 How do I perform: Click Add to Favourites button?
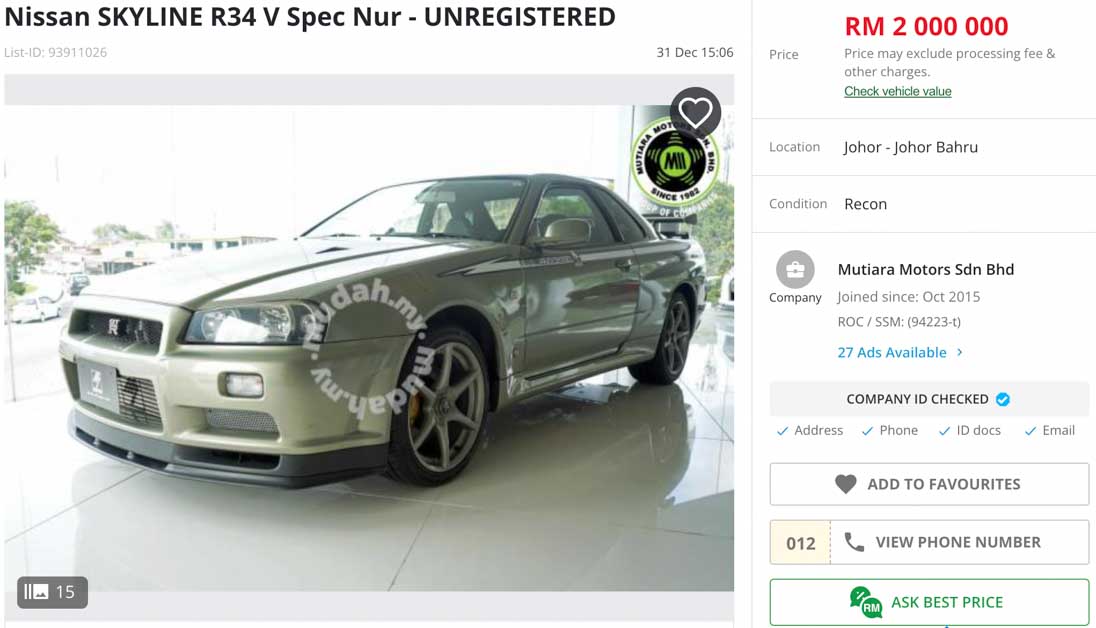click(x=929, y=484)
